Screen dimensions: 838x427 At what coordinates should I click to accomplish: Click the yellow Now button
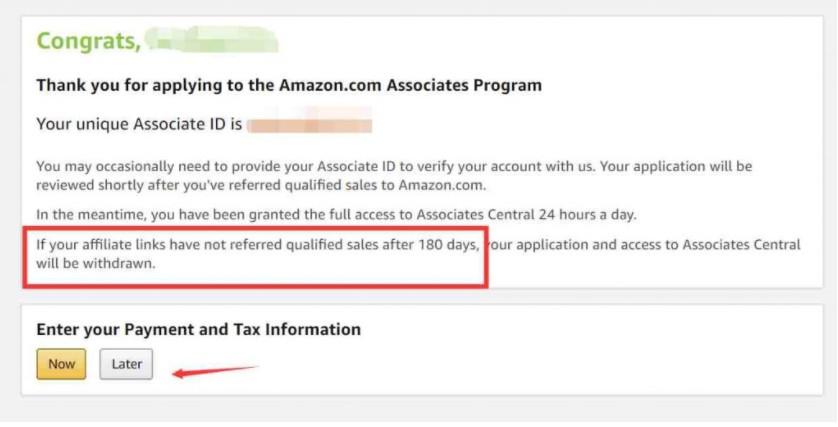pos(61,364)
